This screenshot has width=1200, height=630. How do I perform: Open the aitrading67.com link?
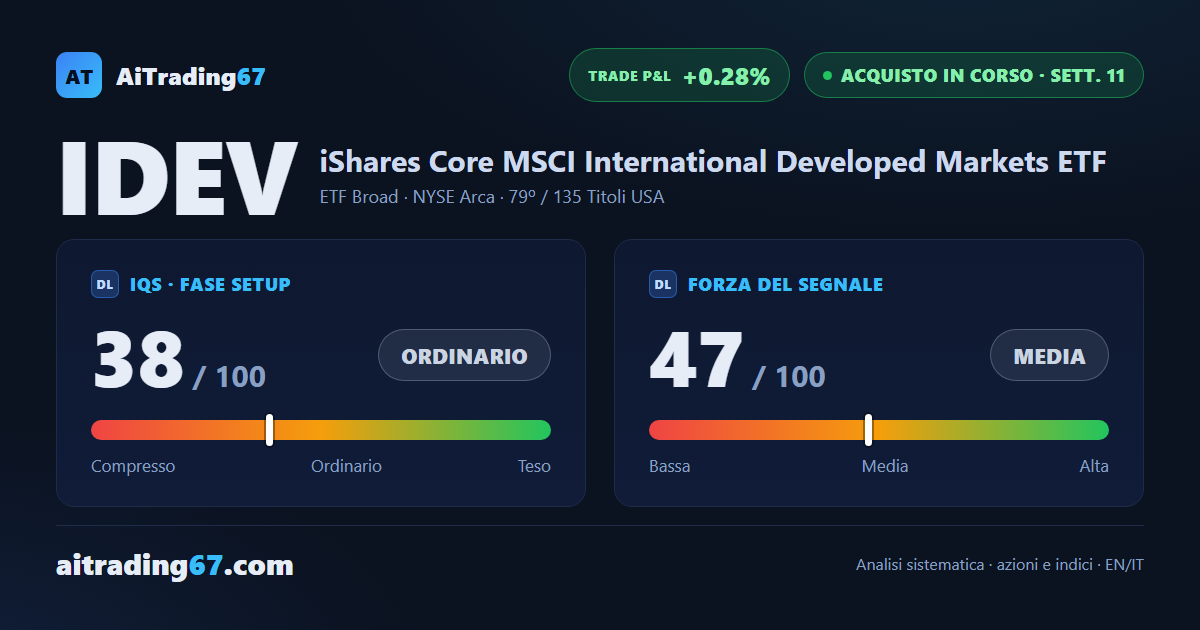pos(175,566)
